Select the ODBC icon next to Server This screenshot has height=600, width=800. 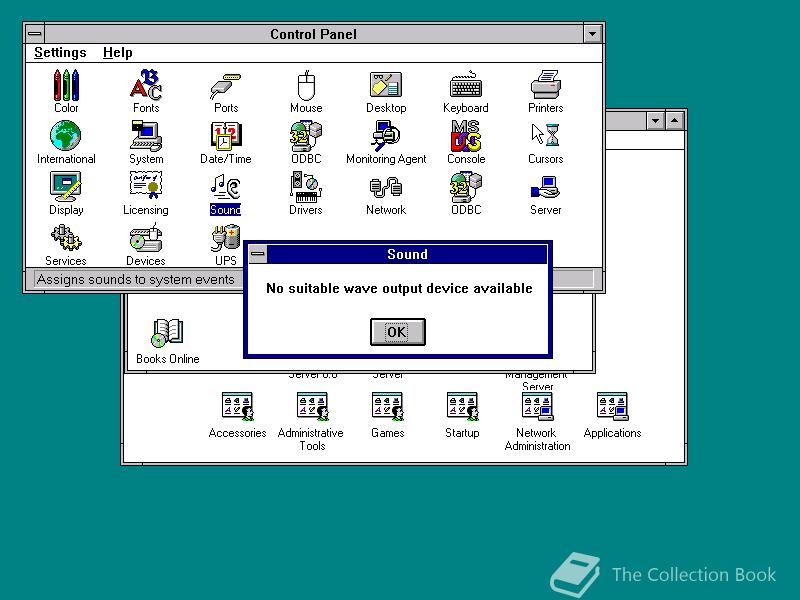click(x=466, y=193)
